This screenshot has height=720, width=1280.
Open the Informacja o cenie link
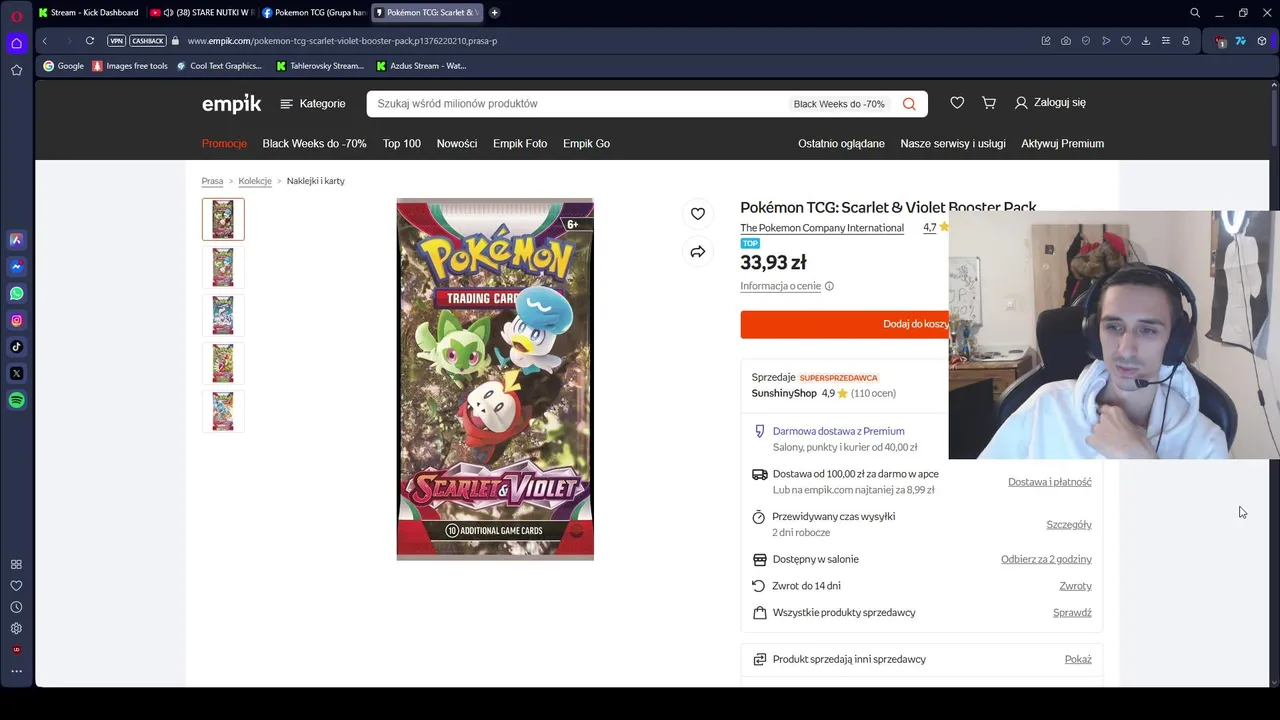pyautogui.click(x=780, y=286)
